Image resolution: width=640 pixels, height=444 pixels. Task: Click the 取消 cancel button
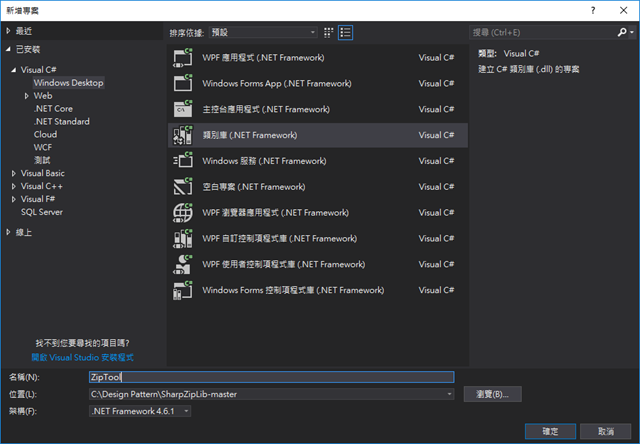[606, 431]
